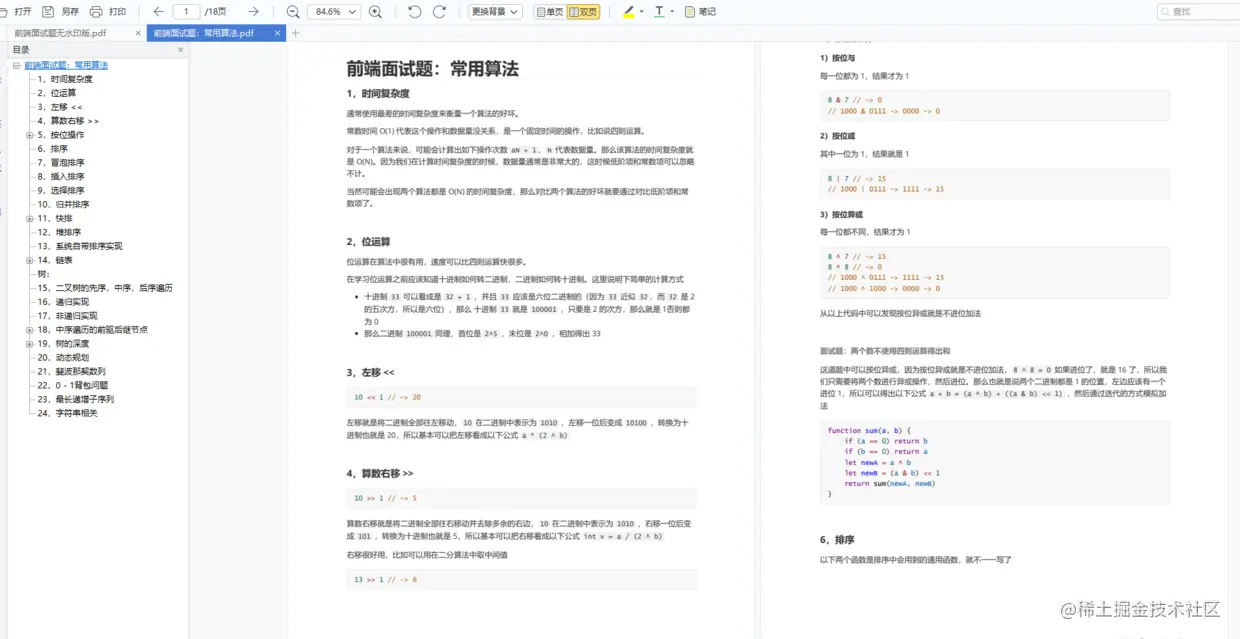Viewport: 1240px width, 639px height.
Task: Select the 树： outline entry
Action: point(43,274)
